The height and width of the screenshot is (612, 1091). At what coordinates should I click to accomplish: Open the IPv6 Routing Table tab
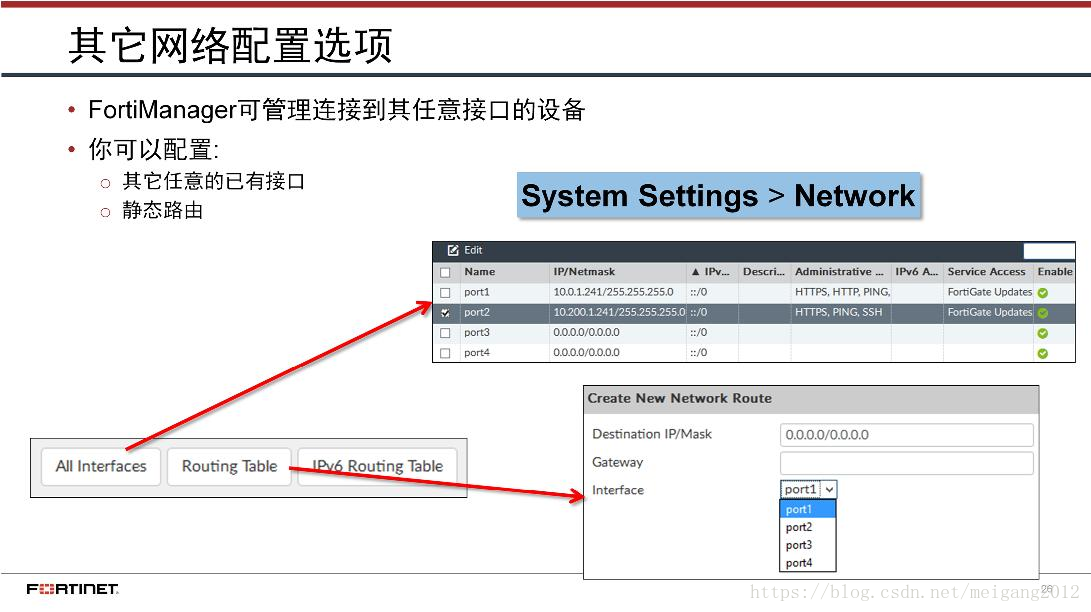click(378, 467)
